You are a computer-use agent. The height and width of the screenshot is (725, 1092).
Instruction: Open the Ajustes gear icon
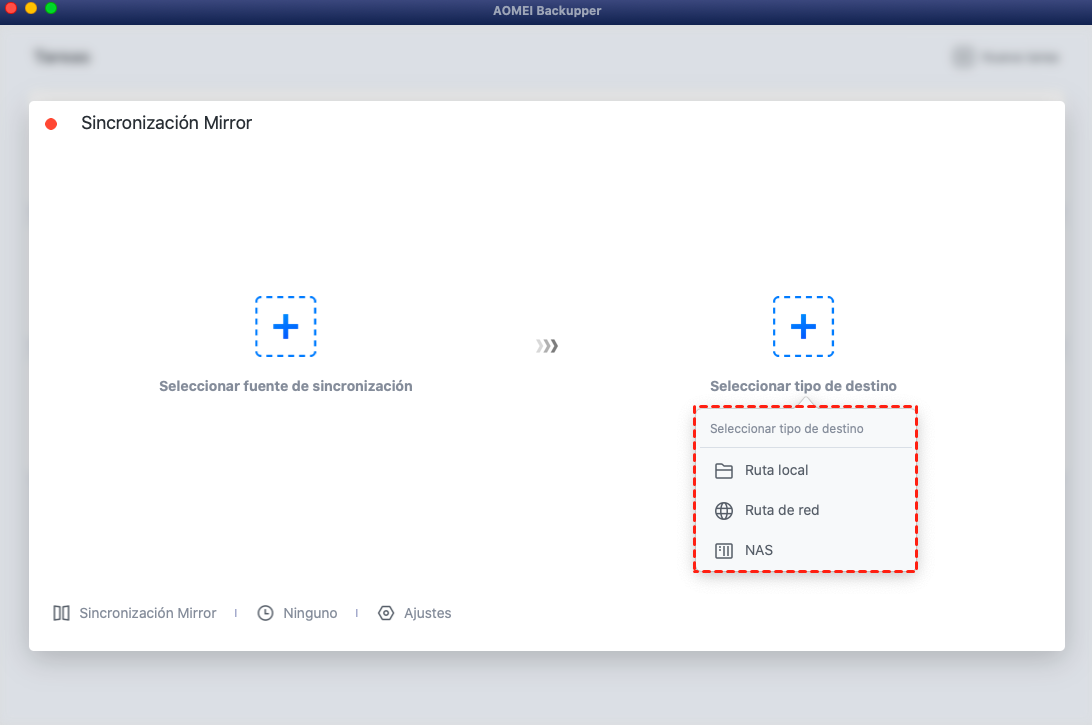386,613
